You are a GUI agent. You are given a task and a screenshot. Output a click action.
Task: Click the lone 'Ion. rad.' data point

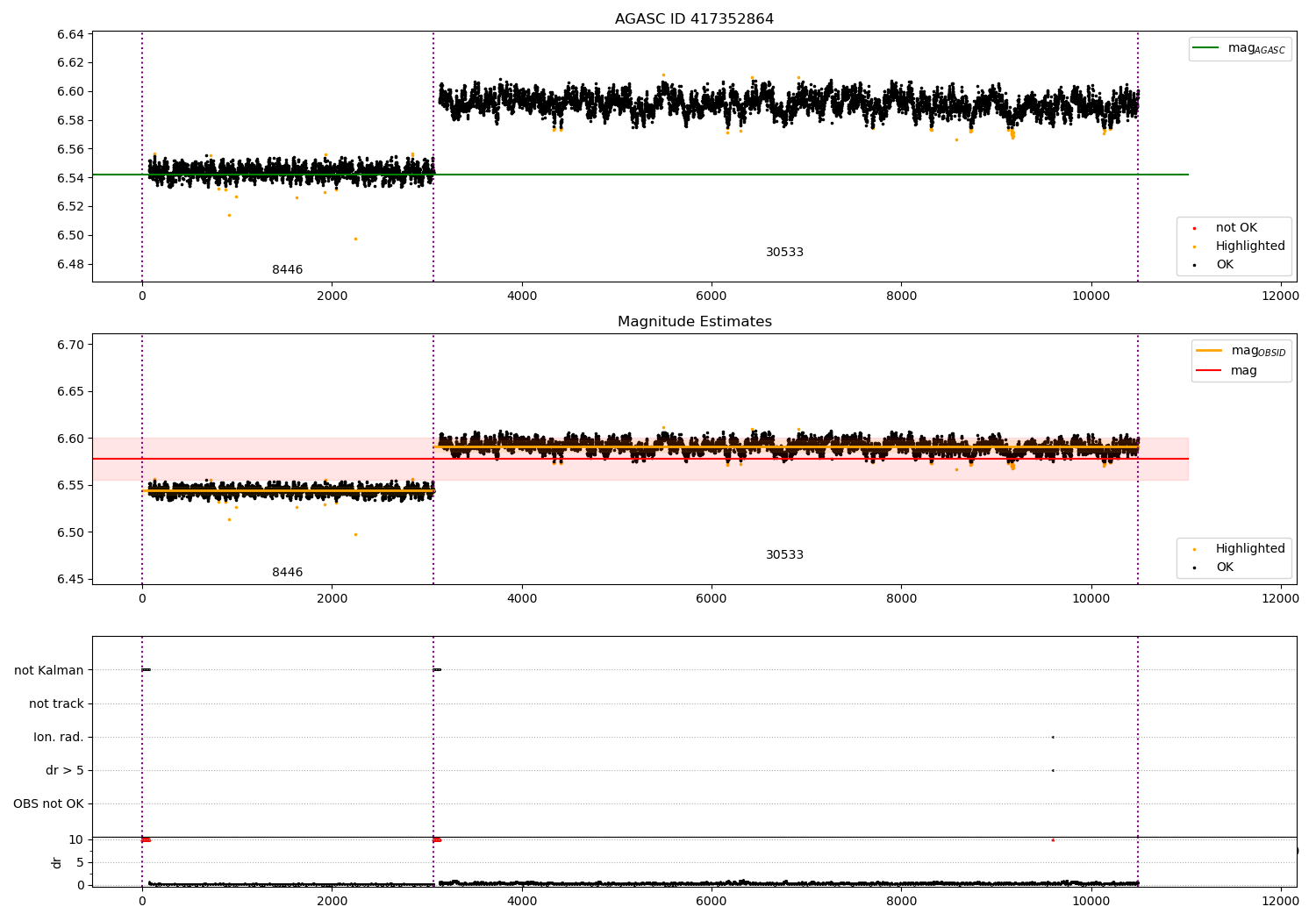[1053, 737]
